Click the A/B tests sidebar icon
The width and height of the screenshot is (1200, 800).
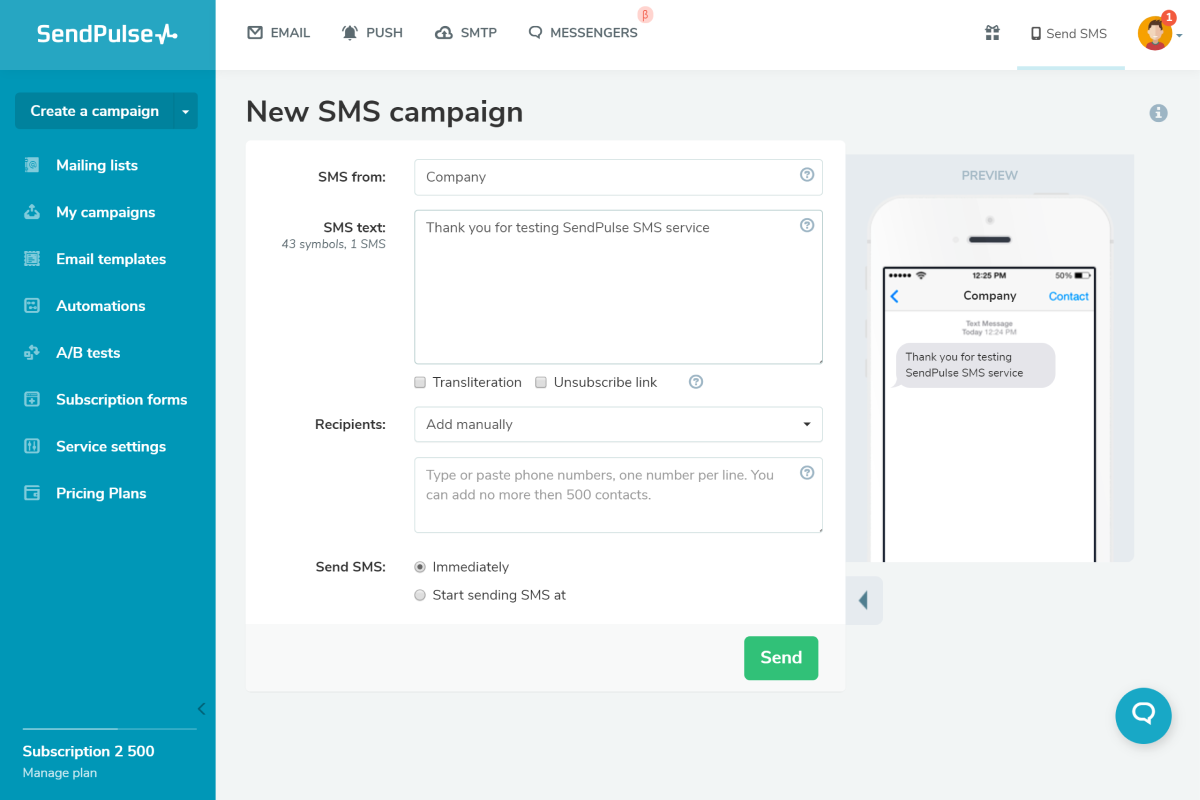pyautogui.click(x=32, y=353)
